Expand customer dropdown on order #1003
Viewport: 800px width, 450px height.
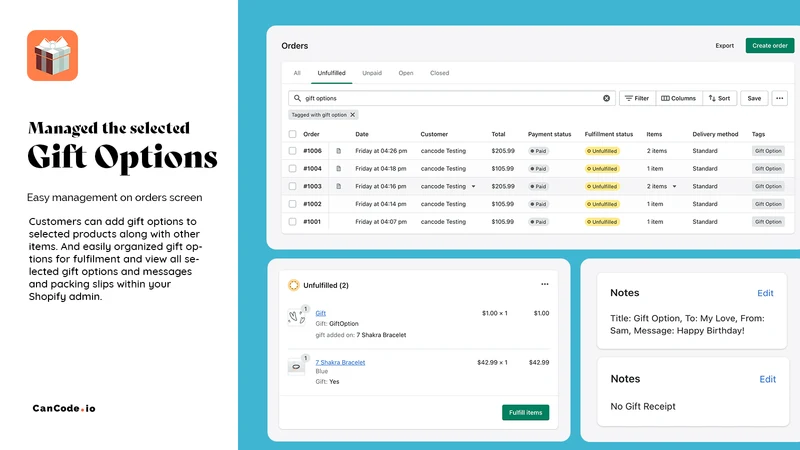(473, 187)
